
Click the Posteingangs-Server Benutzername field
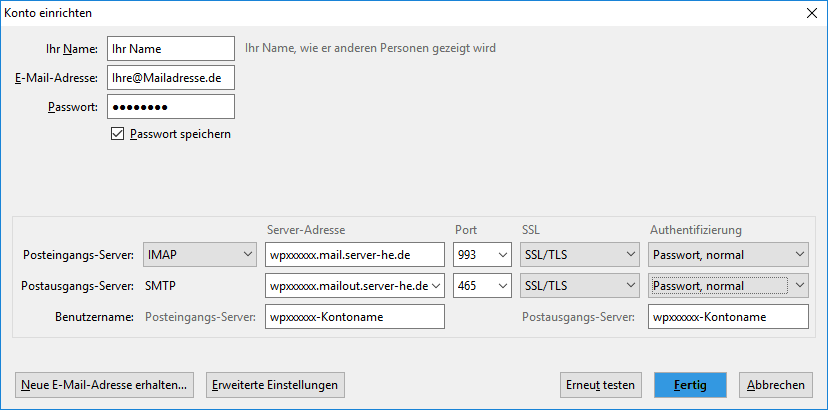click(x=355, y=316)
